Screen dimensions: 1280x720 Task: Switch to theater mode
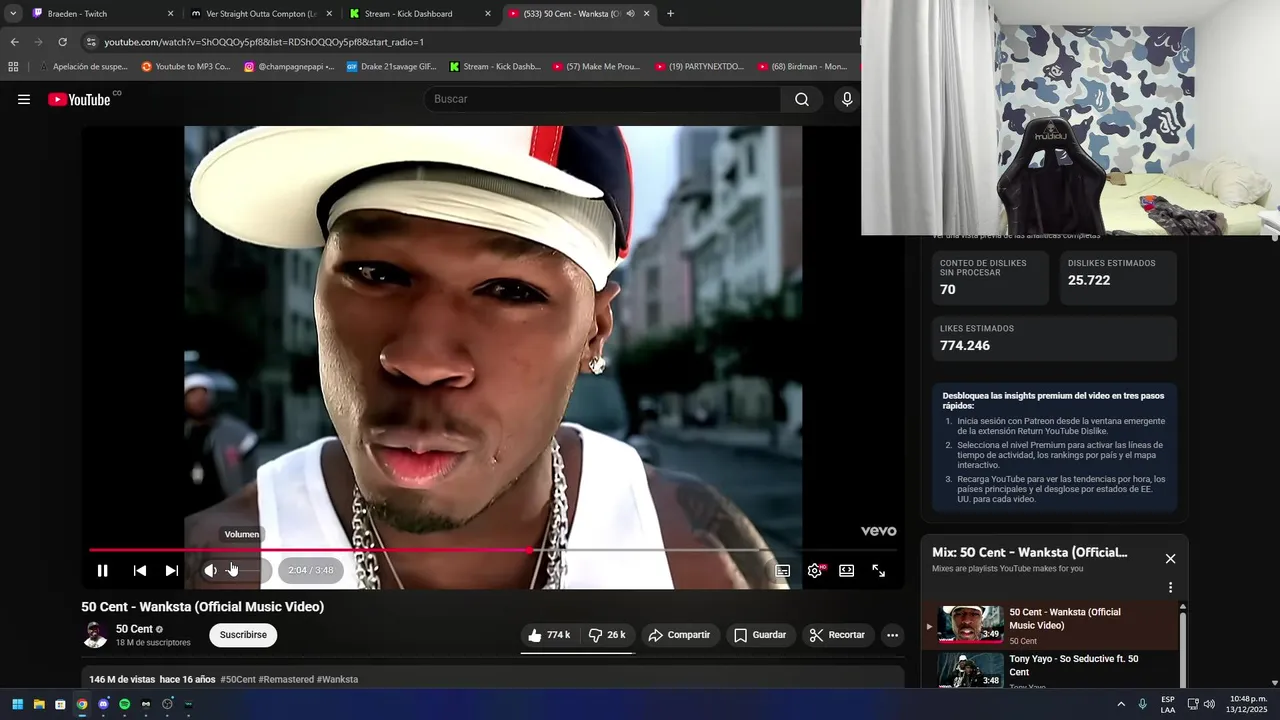tap(847, 571)
